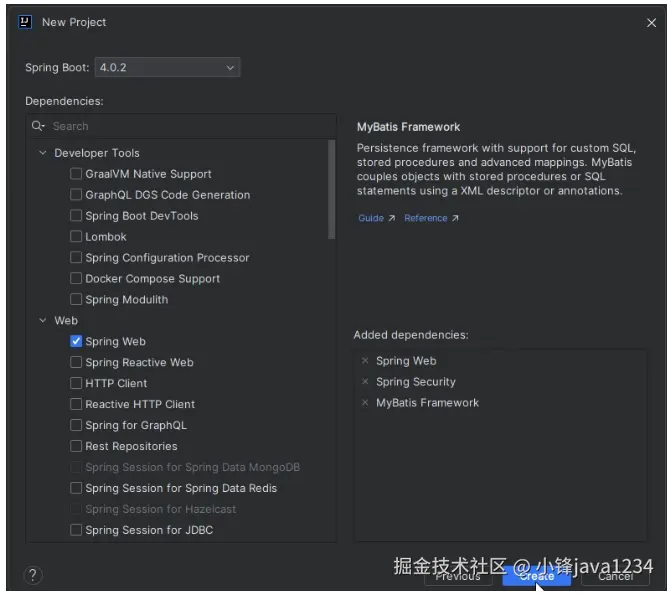Click the Developer Tools group label
This screenshot has width=671, height=595.
tap(97, 153)
